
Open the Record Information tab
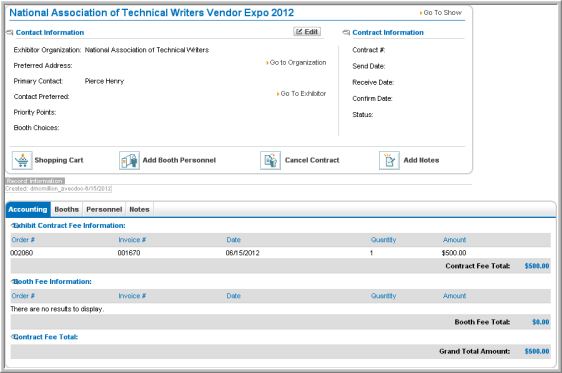coord(35,181)
